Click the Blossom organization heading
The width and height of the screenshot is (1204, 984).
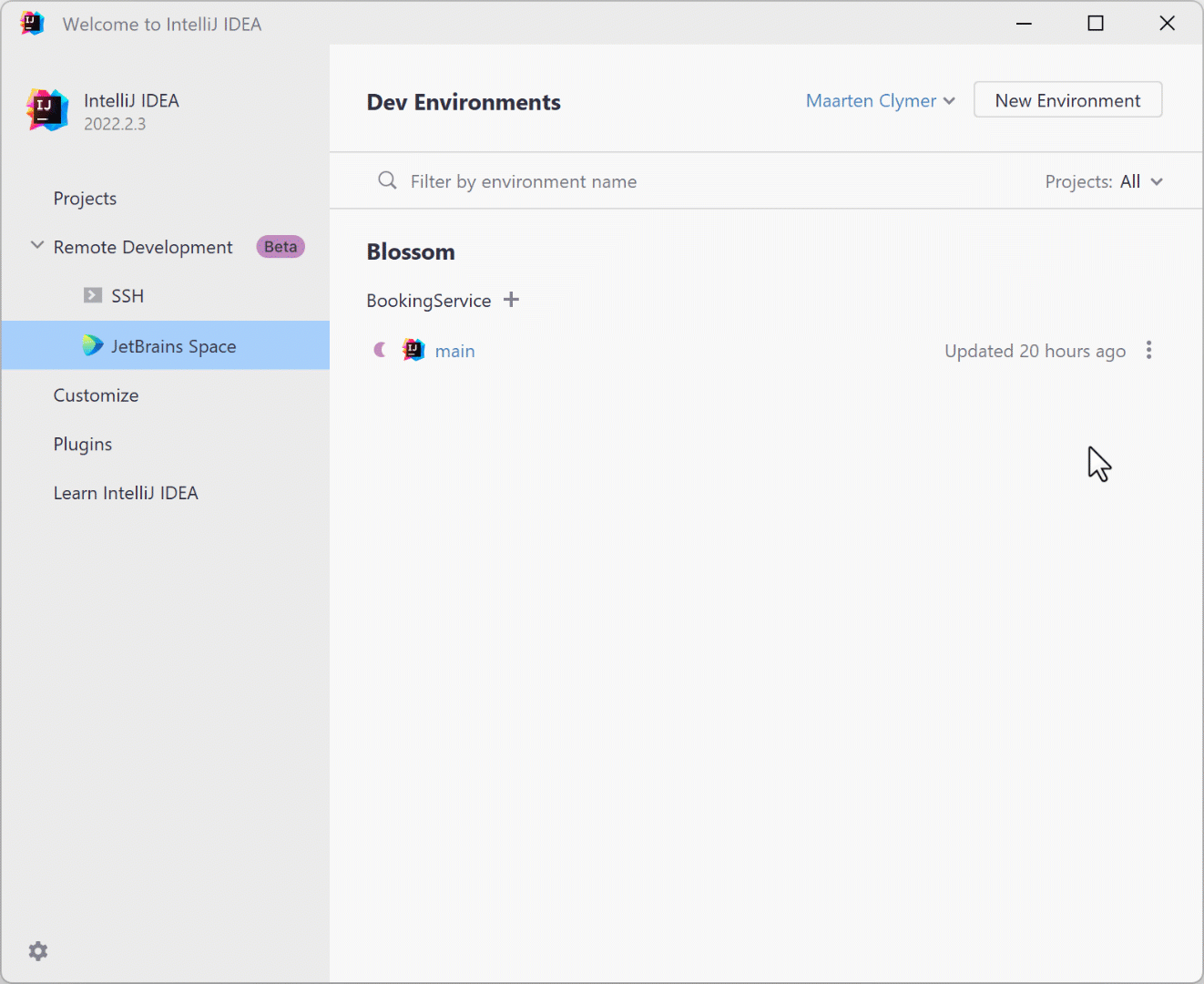point(411,252)
